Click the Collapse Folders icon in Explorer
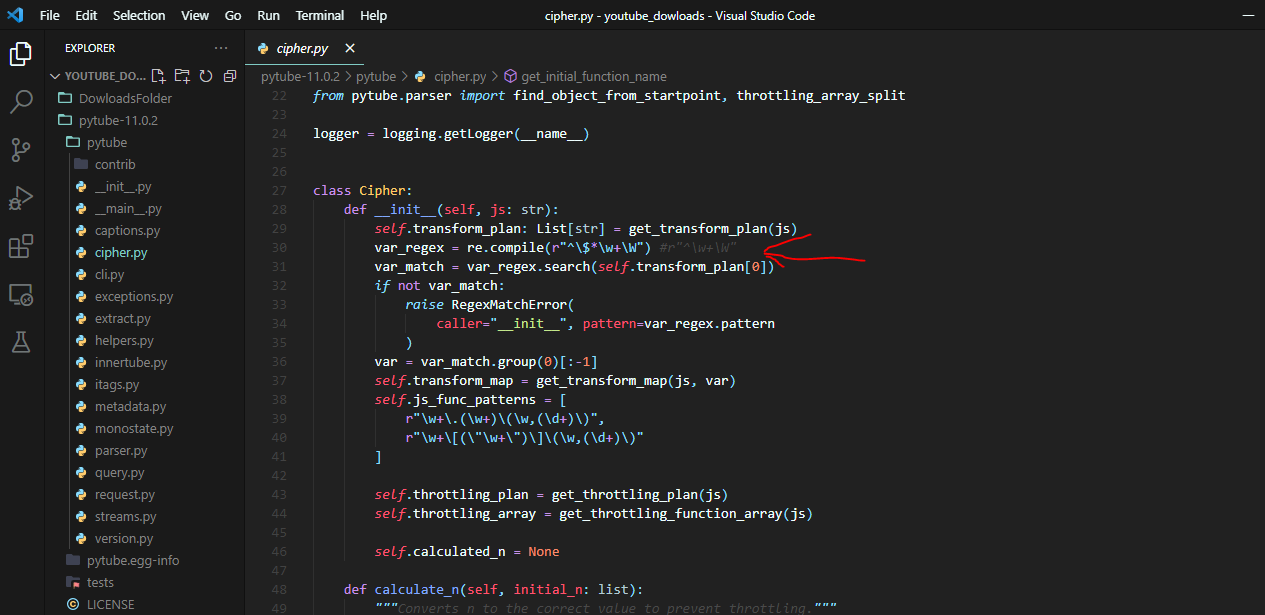 (x=229, y=75)
